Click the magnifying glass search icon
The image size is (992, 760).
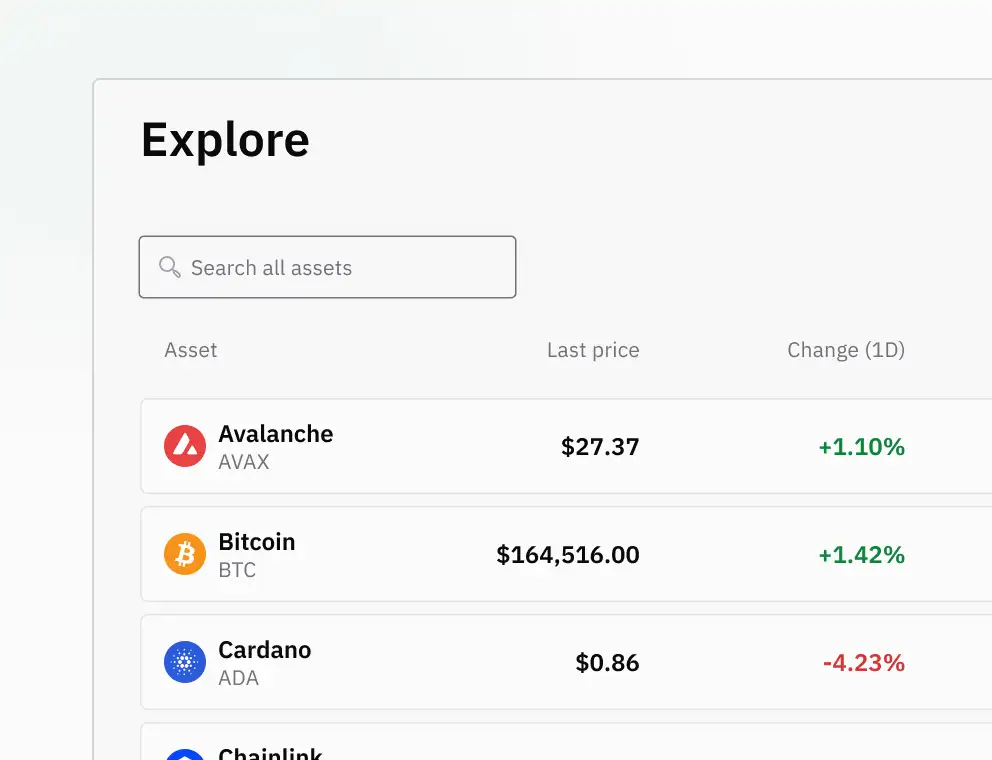(x=169, y=267)
